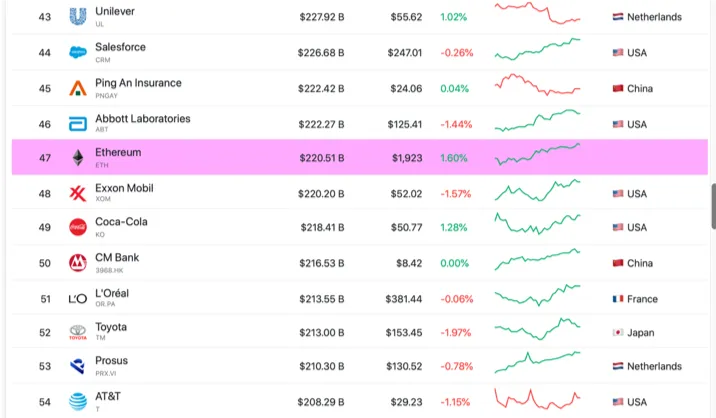Click the Coca-Cola red logo

pyautogui.click(x=78, y=227)
